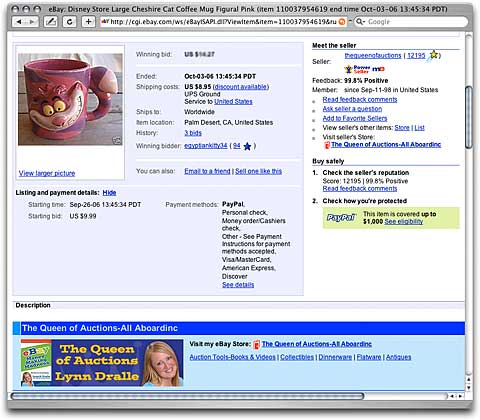480x420 pixels.
Task: Click 'Add to Favorite Sellers'
Action: coord(355,118)
